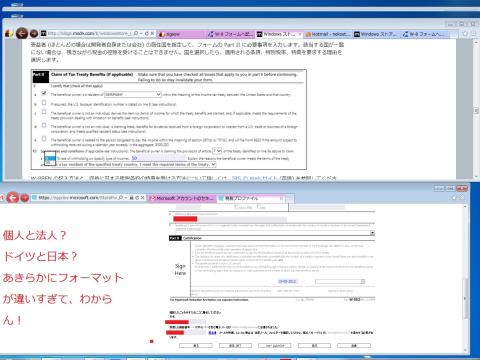The image size is (480, 360).
Task: Go back in the upper browser window
Action: pos(22,33)
